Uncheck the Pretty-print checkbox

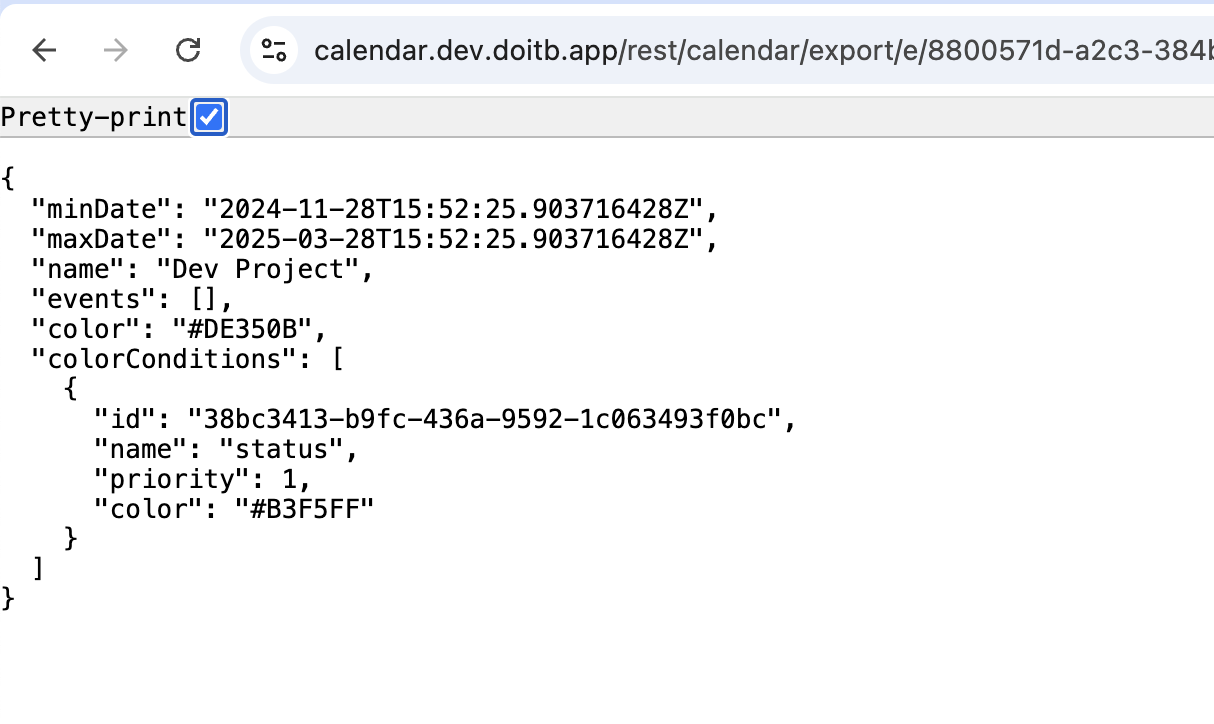tap(208, 117)
